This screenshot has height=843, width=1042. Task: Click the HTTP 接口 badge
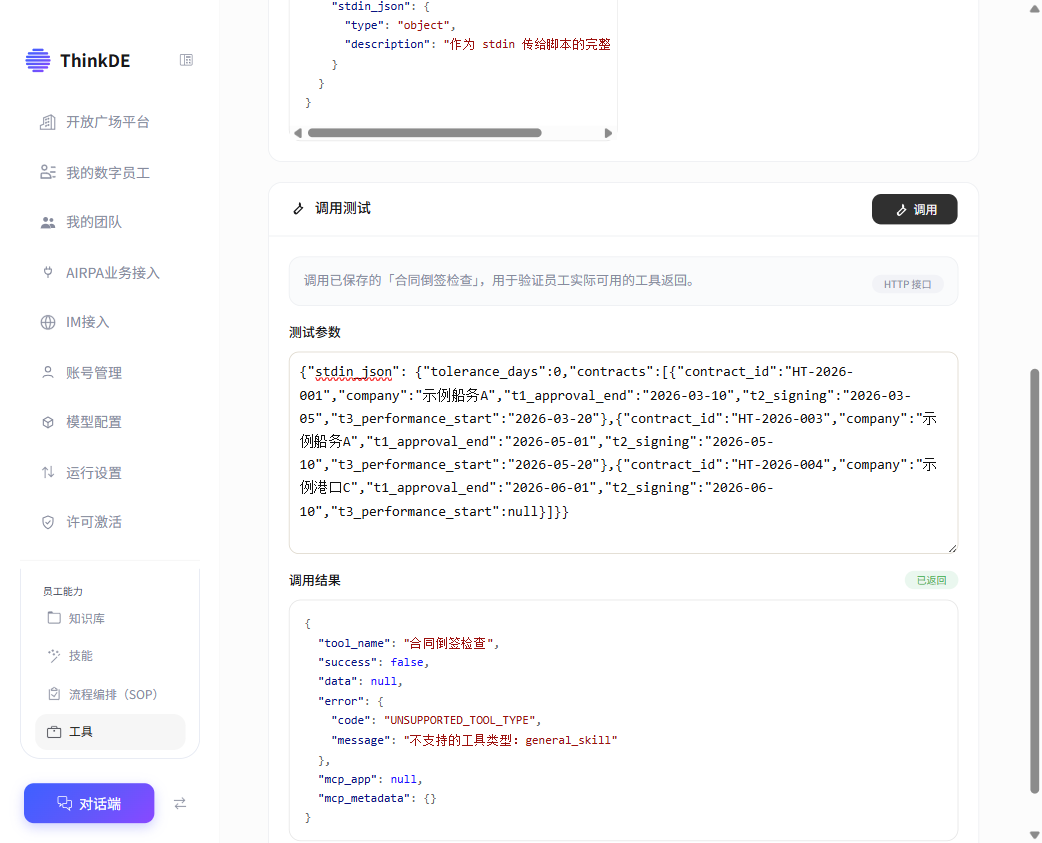908,284
